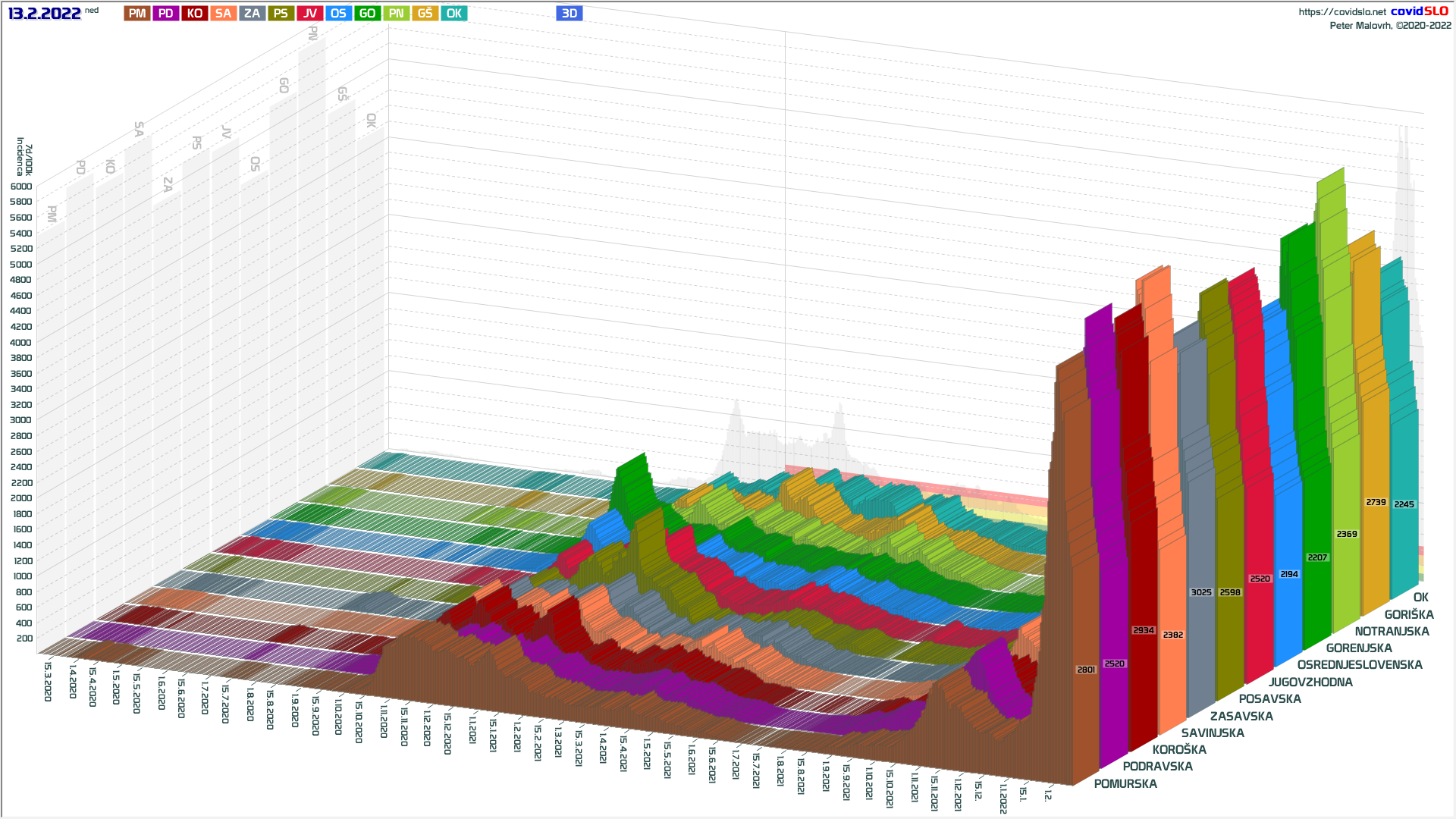Viewport: 1456px width, 819px height.
Task: Toggle the green GO region button
Action: click(367, 13)
